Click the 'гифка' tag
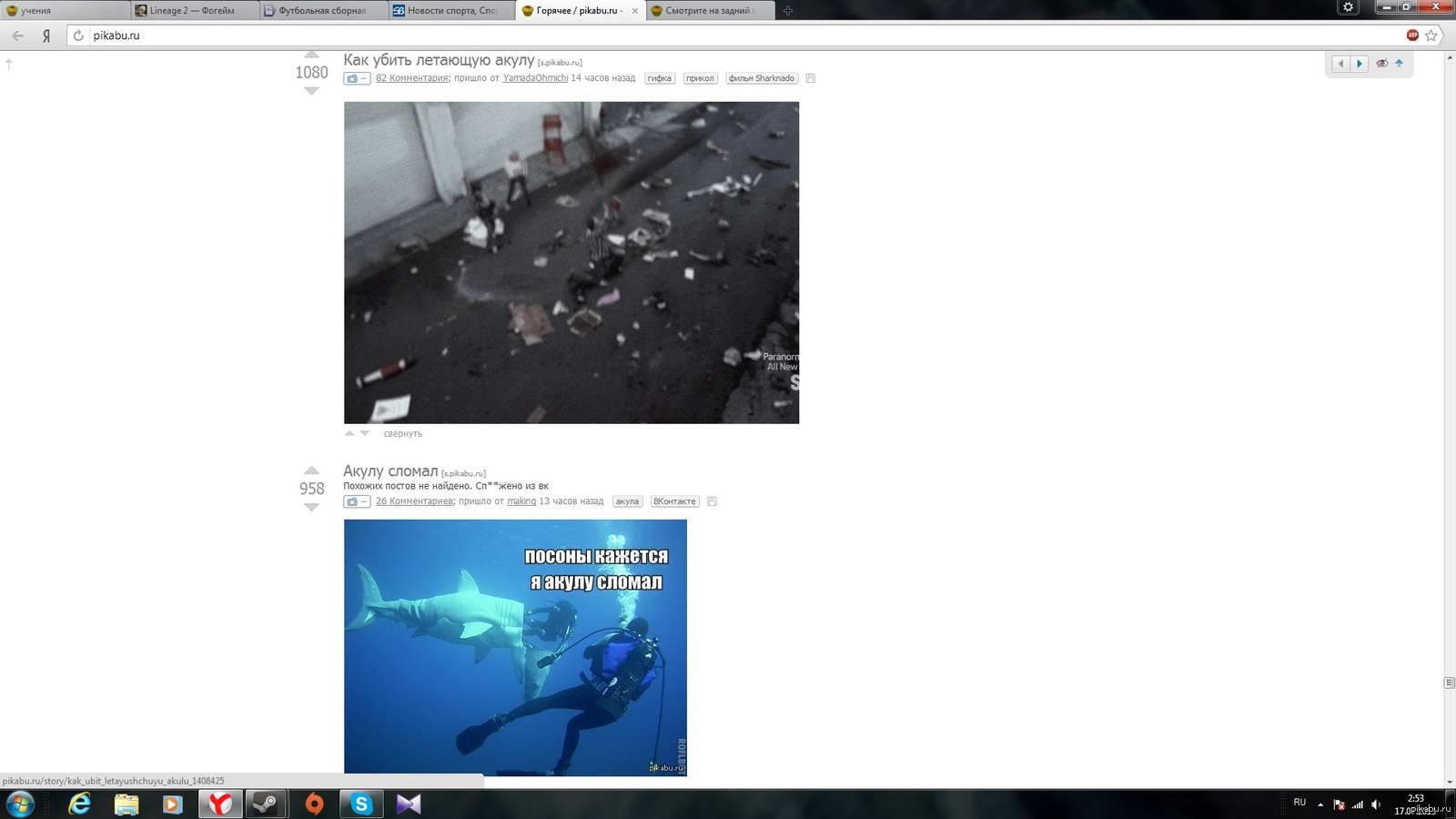Image resolution: width=1456 pixels, height=819 pixels. [659, 78]
